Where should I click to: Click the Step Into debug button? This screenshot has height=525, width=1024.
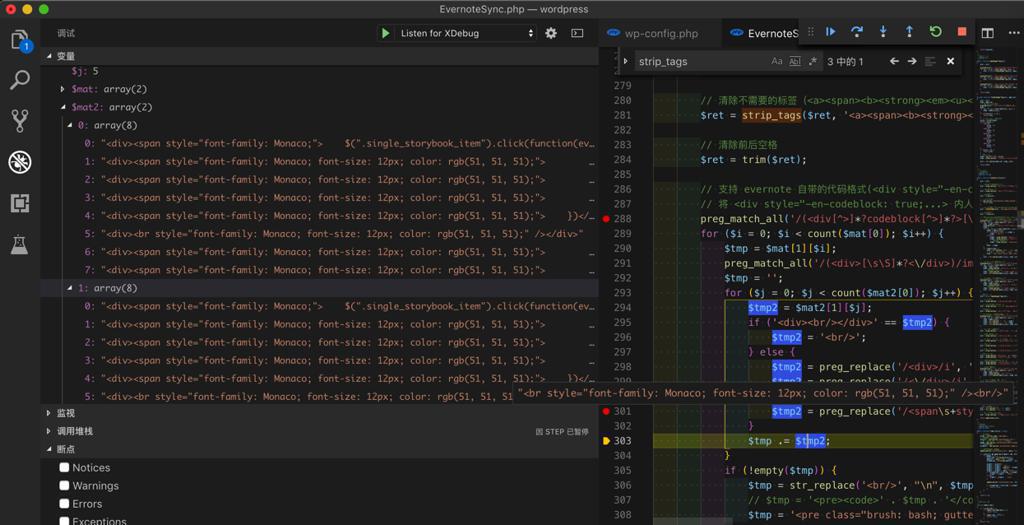pyautogui.click(x=883, y=32)
